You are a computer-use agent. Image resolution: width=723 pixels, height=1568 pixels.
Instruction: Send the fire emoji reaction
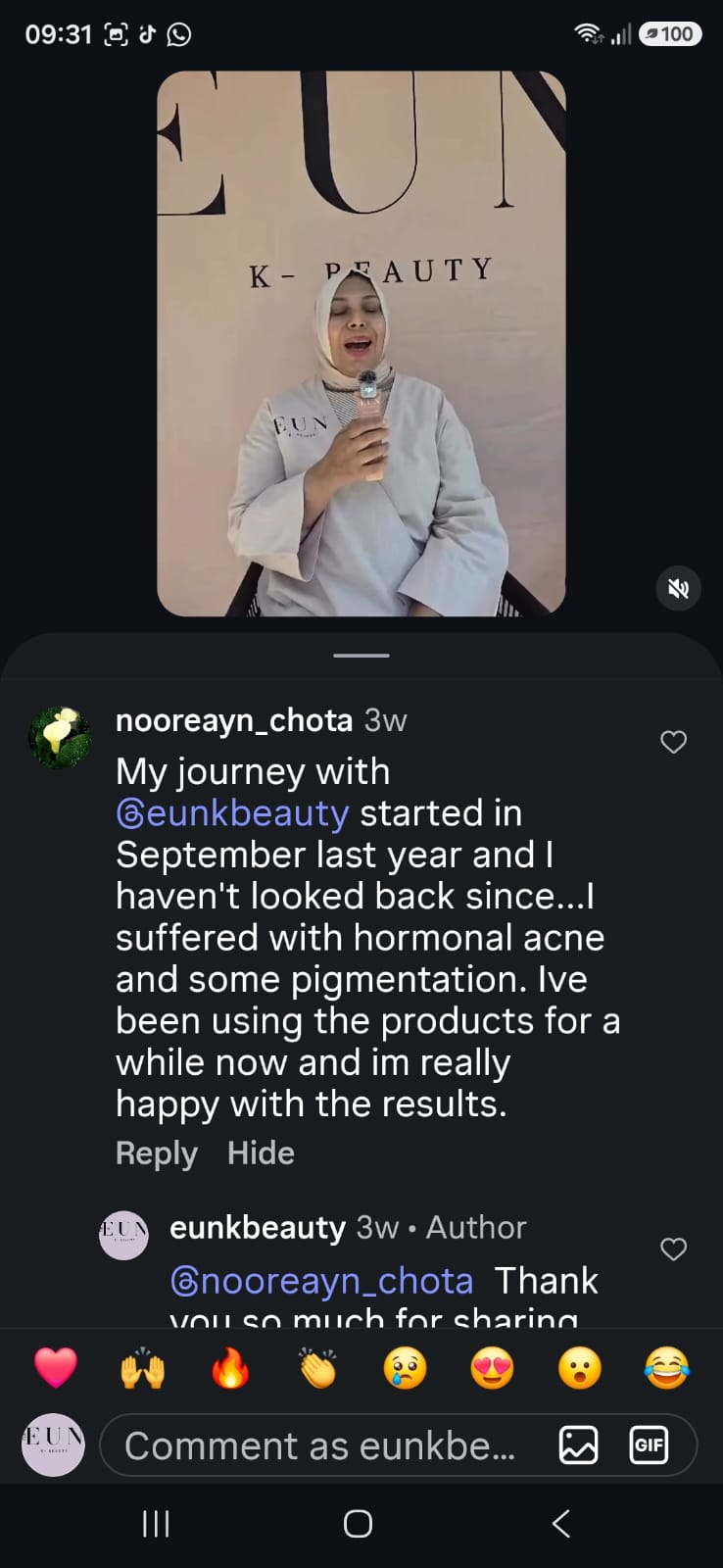tap(230, 1367)
